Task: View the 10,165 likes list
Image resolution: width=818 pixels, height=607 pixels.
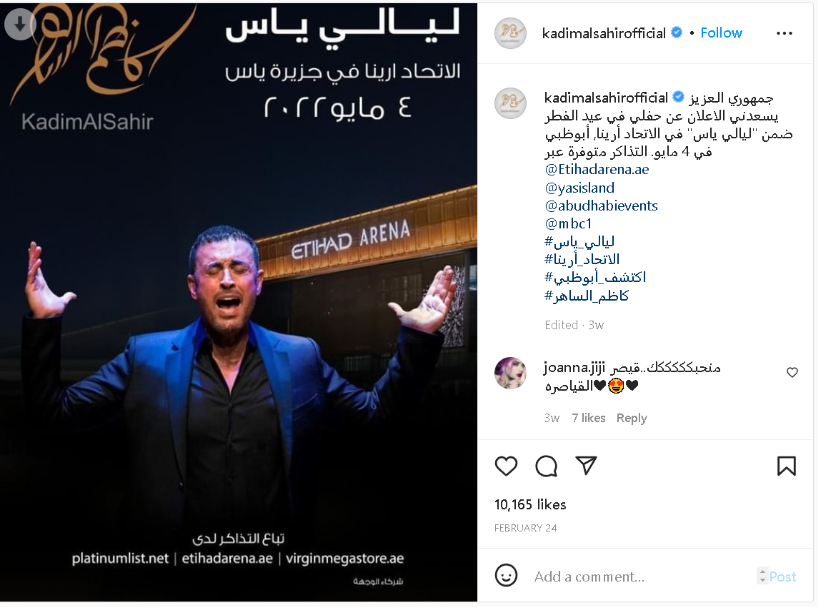Action: pyautogui.click(x=530, y=504)
